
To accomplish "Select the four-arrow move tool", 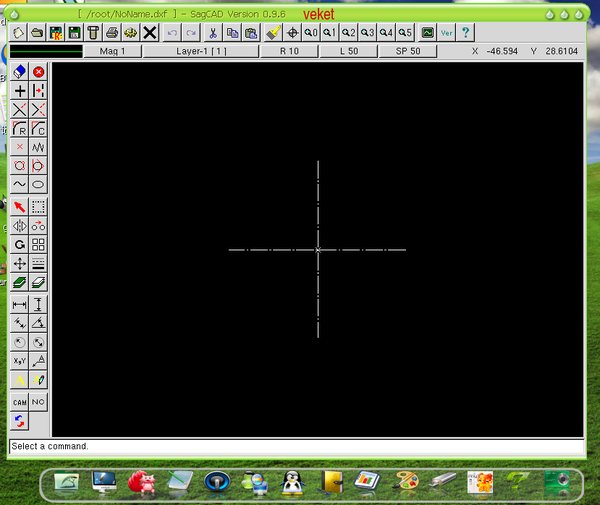I will [20, 264].
